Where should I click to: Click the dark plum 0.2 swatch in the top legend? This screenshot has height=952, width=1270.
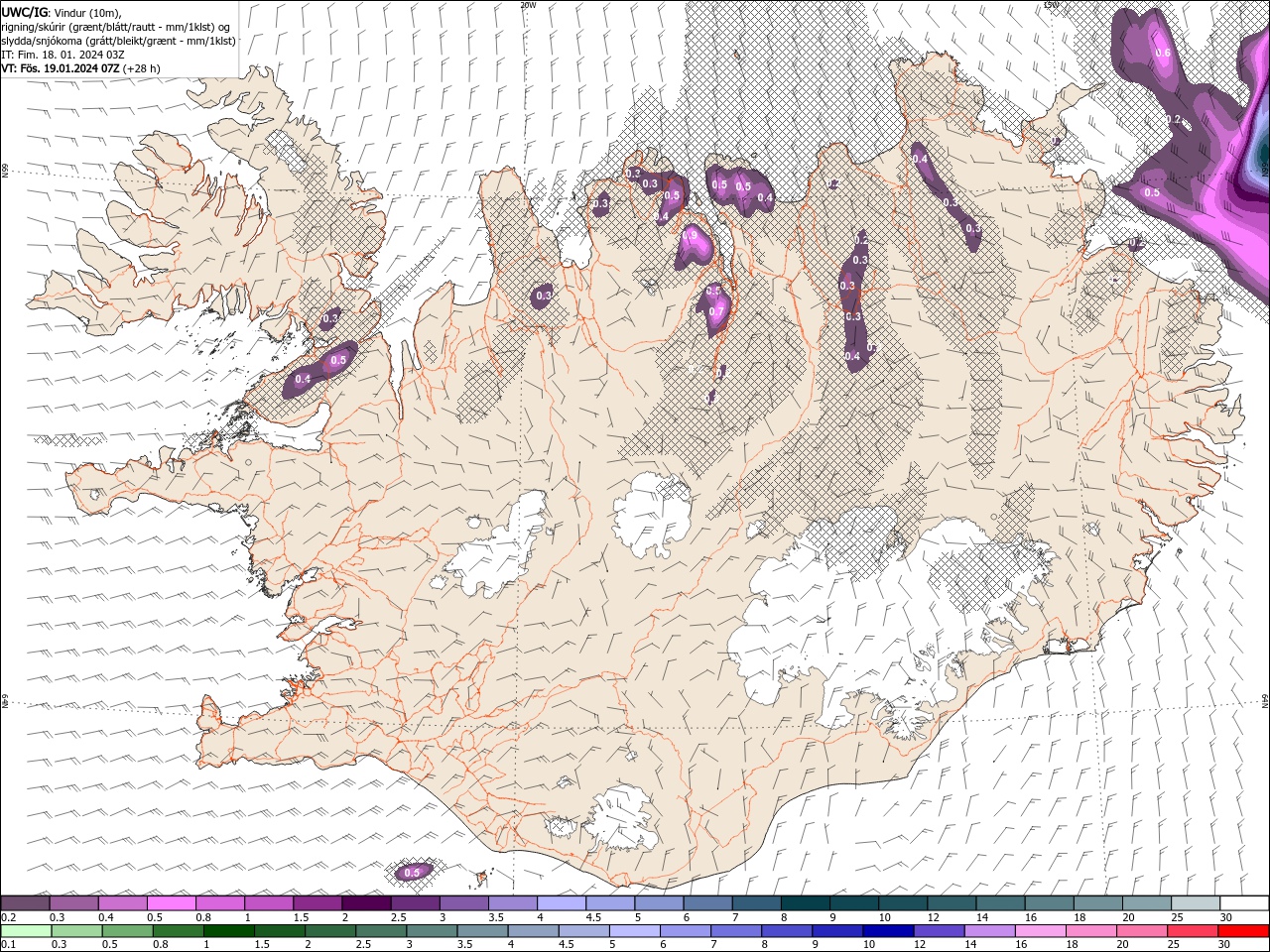(x=26, y=903)
